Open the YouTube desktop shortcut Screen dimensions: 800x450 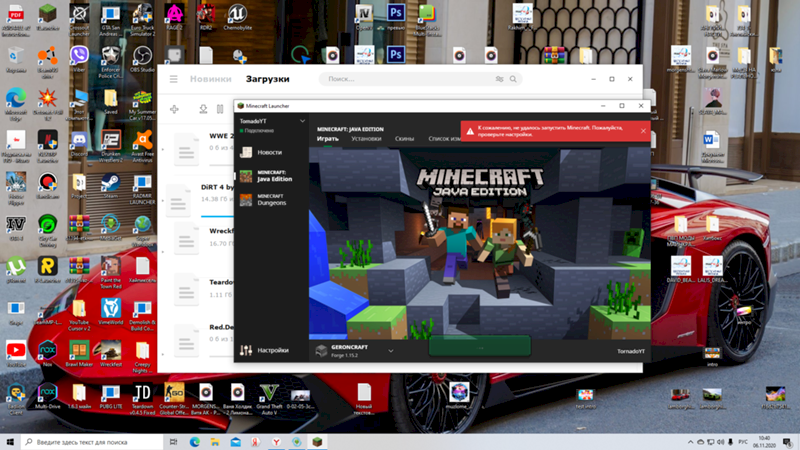[x=16, y=354]
